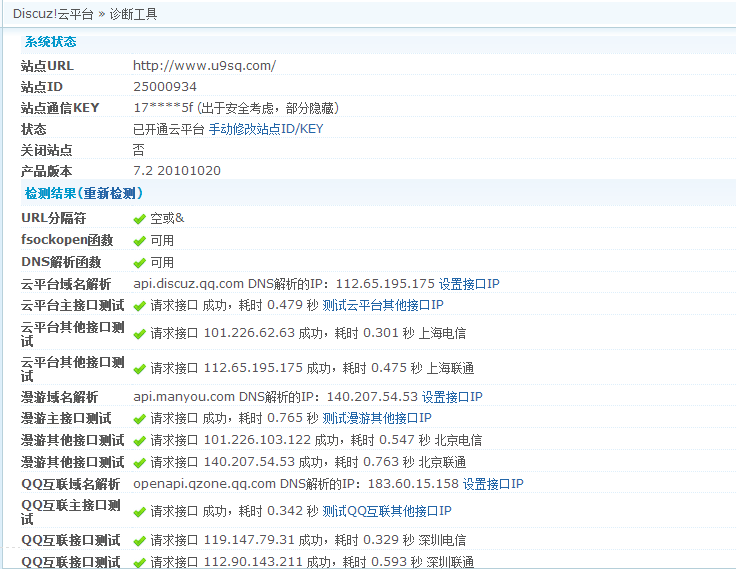
Task: Open 设置接口IP for openapi.qzone.qq.com
Action: pos(493,484)
